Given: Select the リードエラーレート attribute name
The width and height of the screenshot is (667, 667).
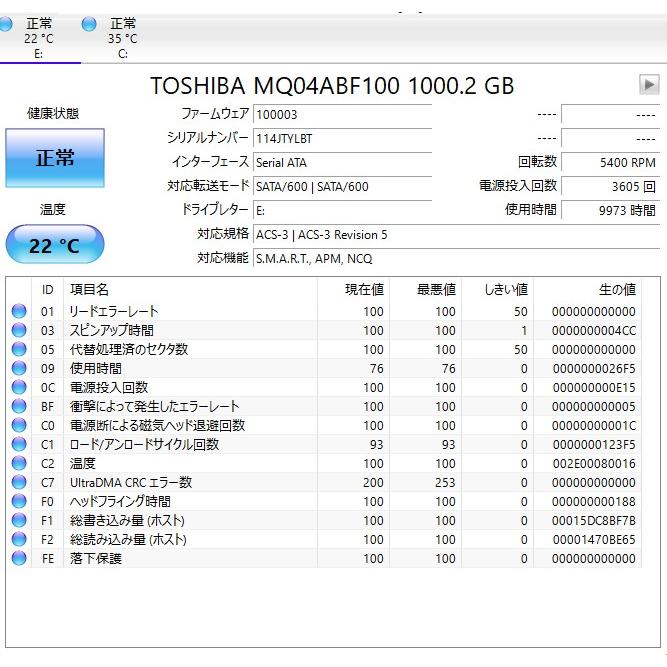Looking at the screenshot, I should [x=114, y=311].
